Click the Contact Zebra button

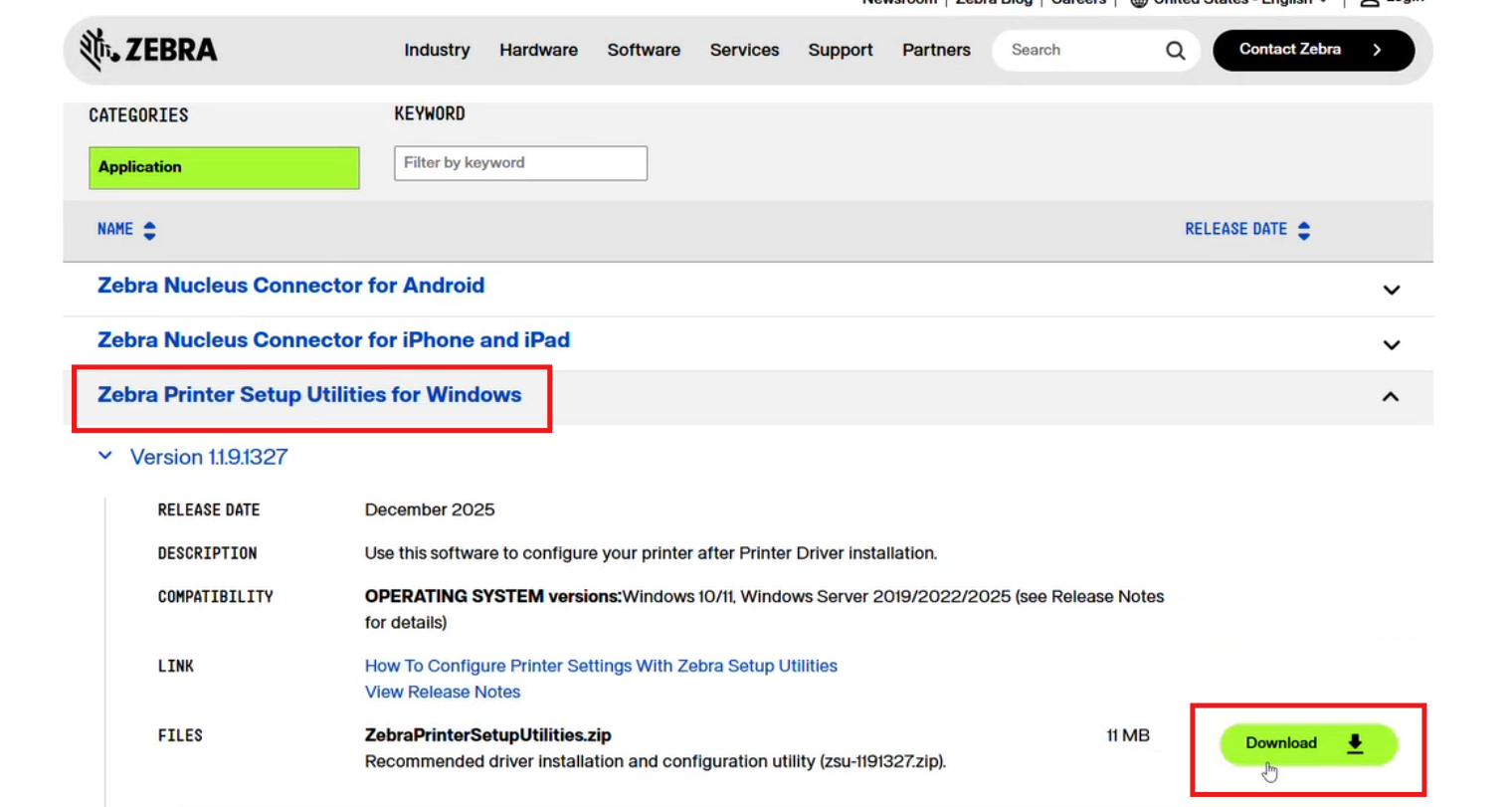coord(1313,50)
